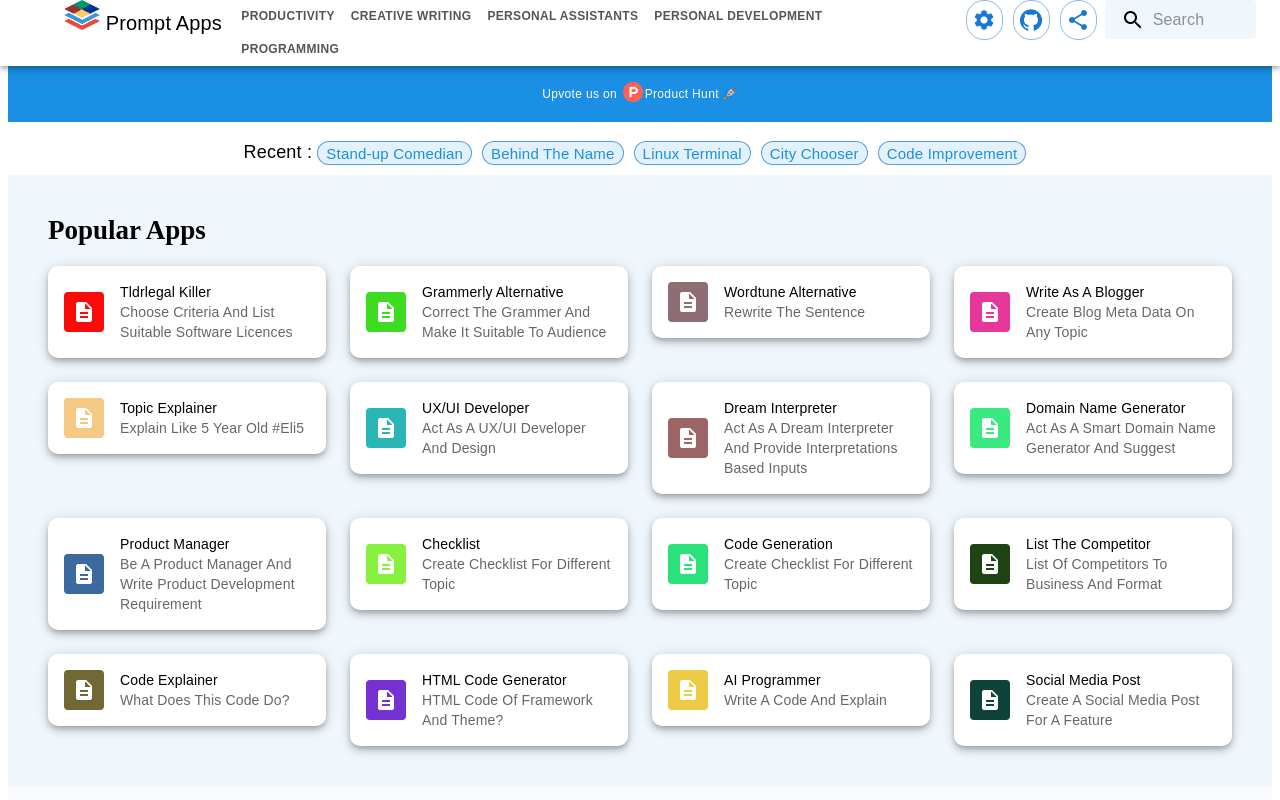This screenshot has width=1280, height=800.
Task: Click the brown Wordtune Alternative document icon
Action: pos(688,302)
